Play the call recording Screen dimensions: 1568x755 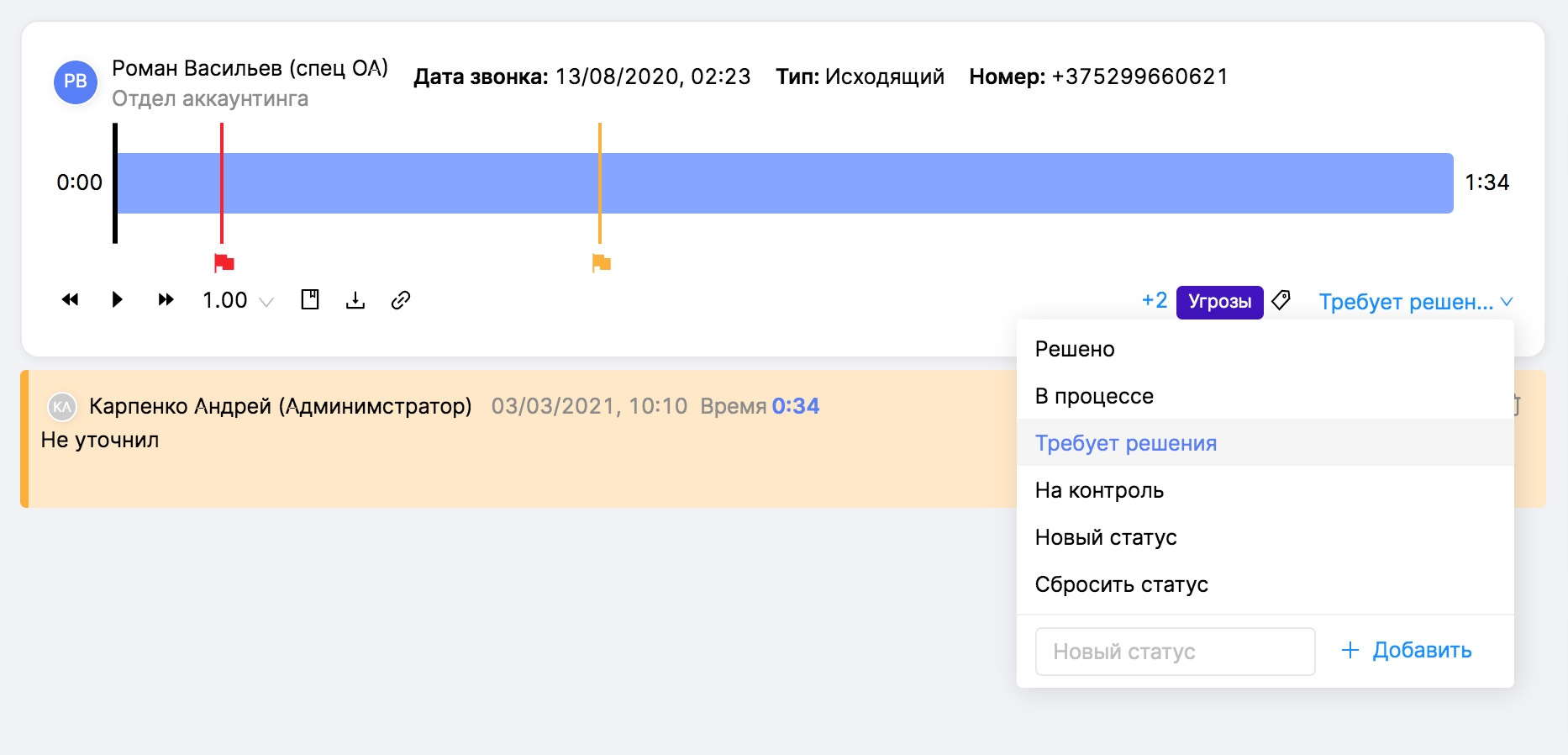coord(118,300)
